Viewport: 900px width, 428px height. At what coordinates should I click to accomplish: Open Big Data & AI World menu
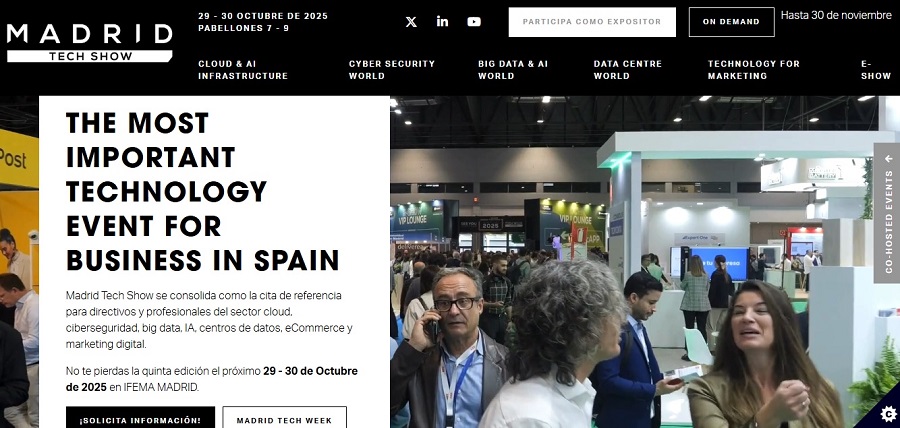tap(513, 70)
